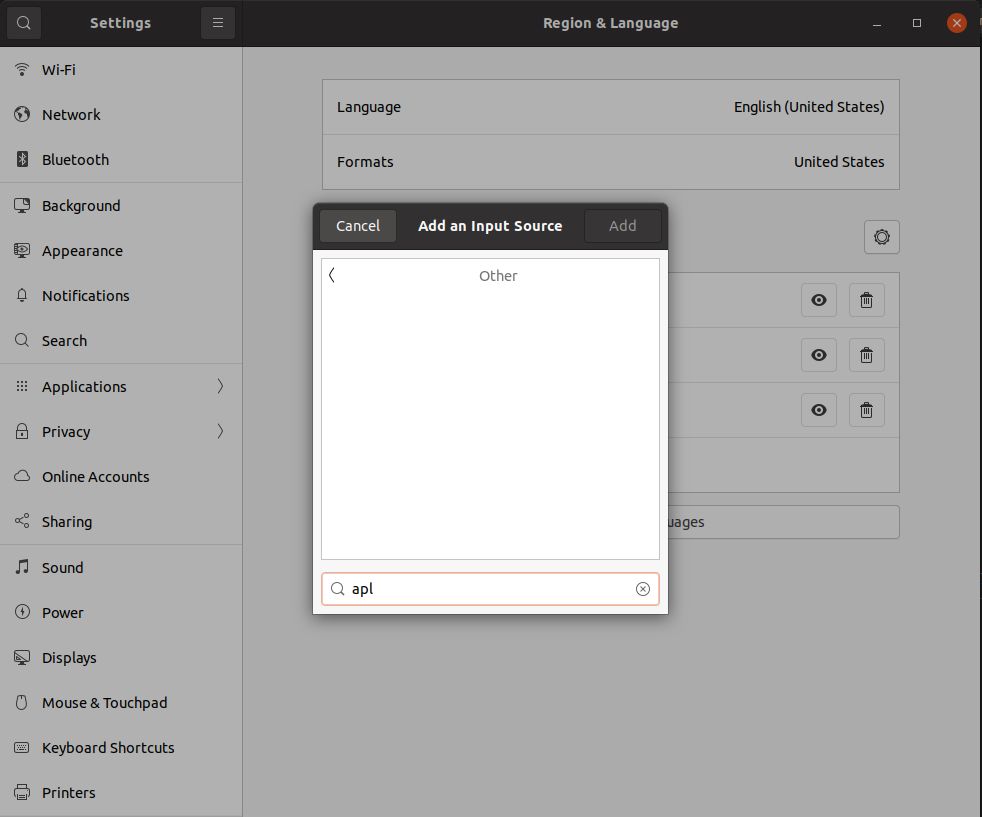Click the Bluetooth symbol icon
This screenshot has height=817, width=982.
click(x=22, y=159)
